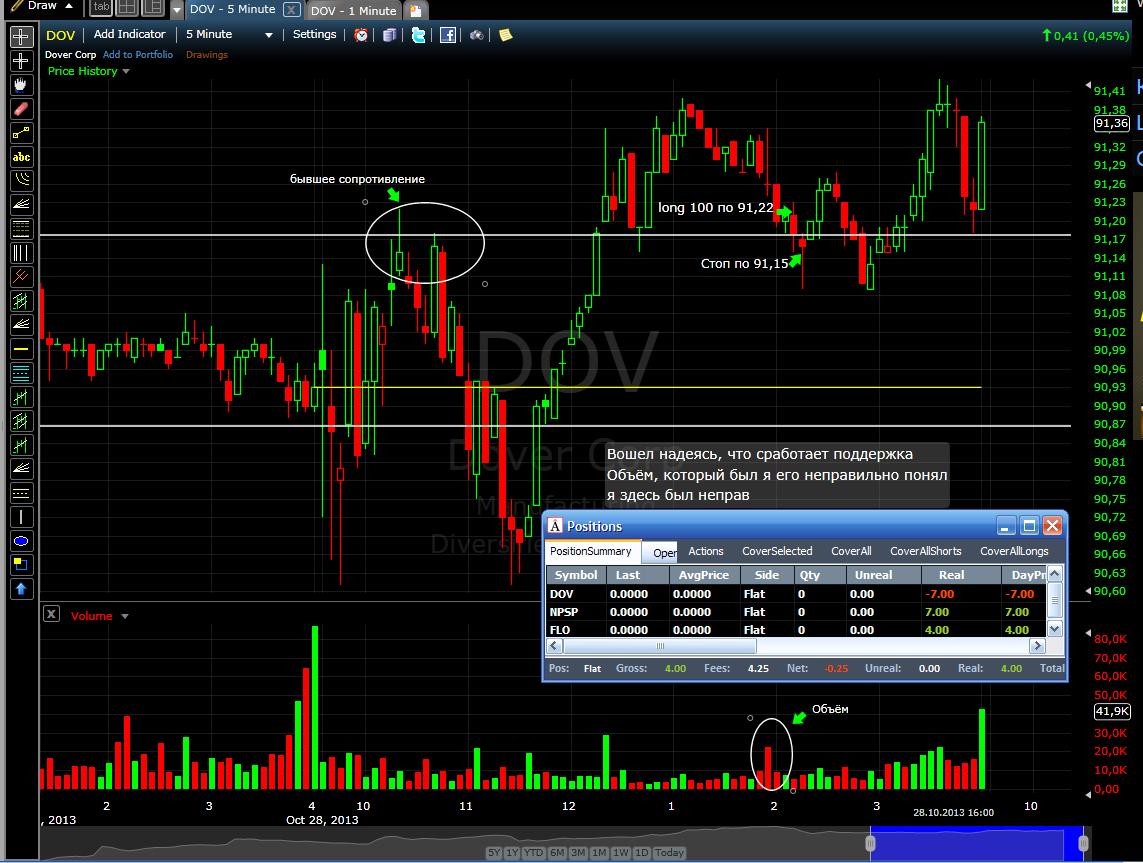The image size is (1143, 863).
Task: Choose the asymmetric split layout icon
Action: tap(152, 8)
